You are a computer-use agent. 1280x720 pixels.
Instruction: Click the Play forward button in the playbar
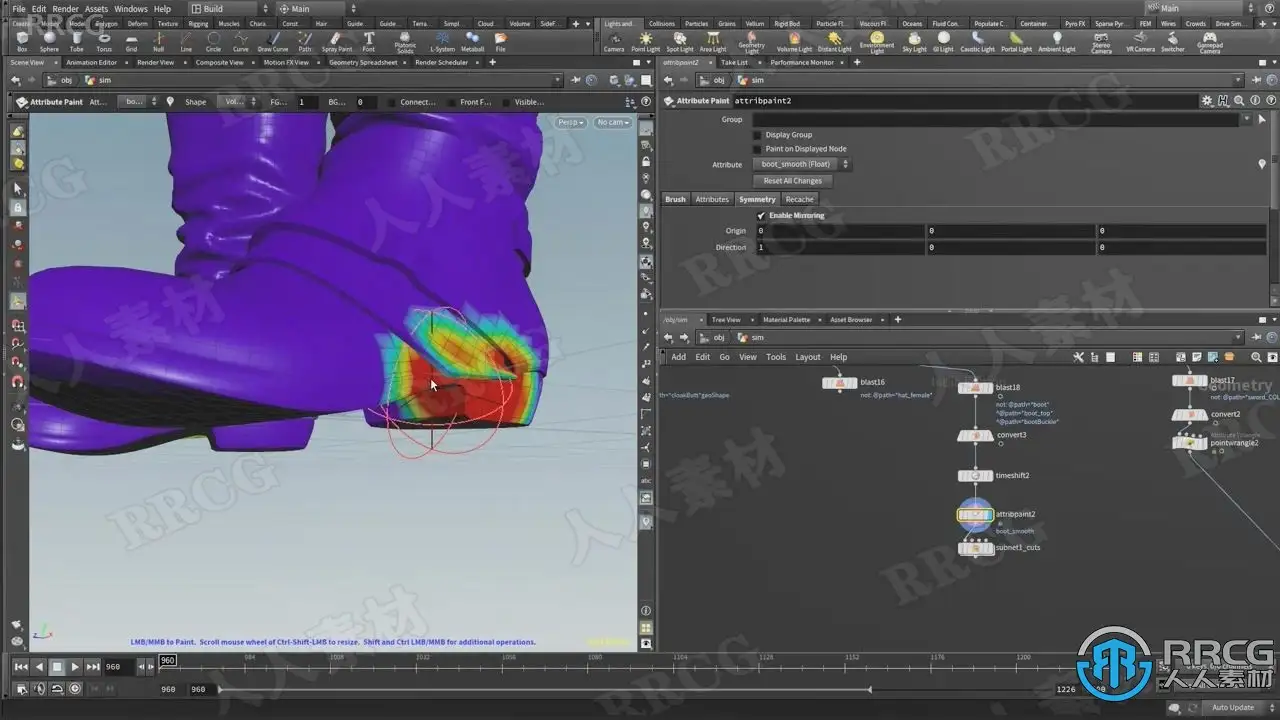(75, 667)
